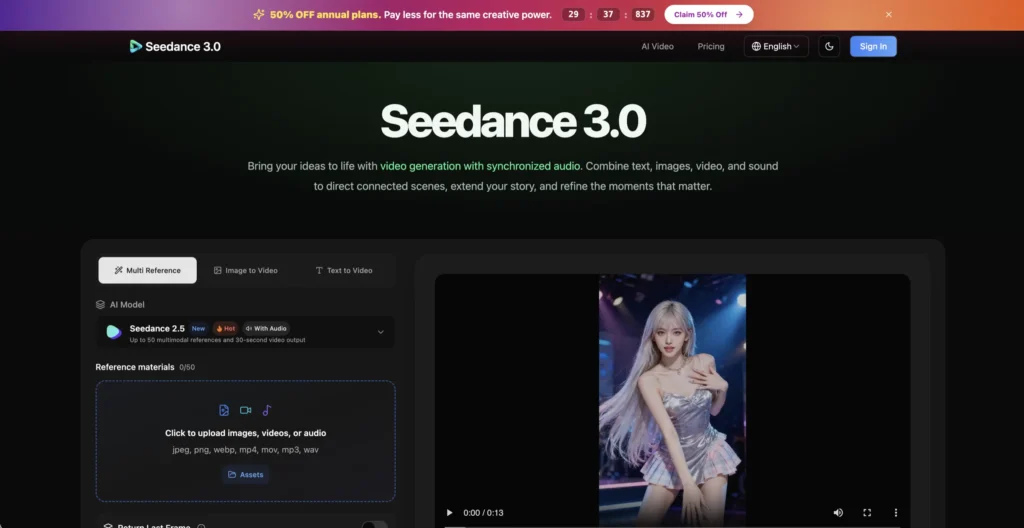The width and height of the screenshot is (1024, 528).
Task: Play the preview video
Action: click(x=449, y=512)
